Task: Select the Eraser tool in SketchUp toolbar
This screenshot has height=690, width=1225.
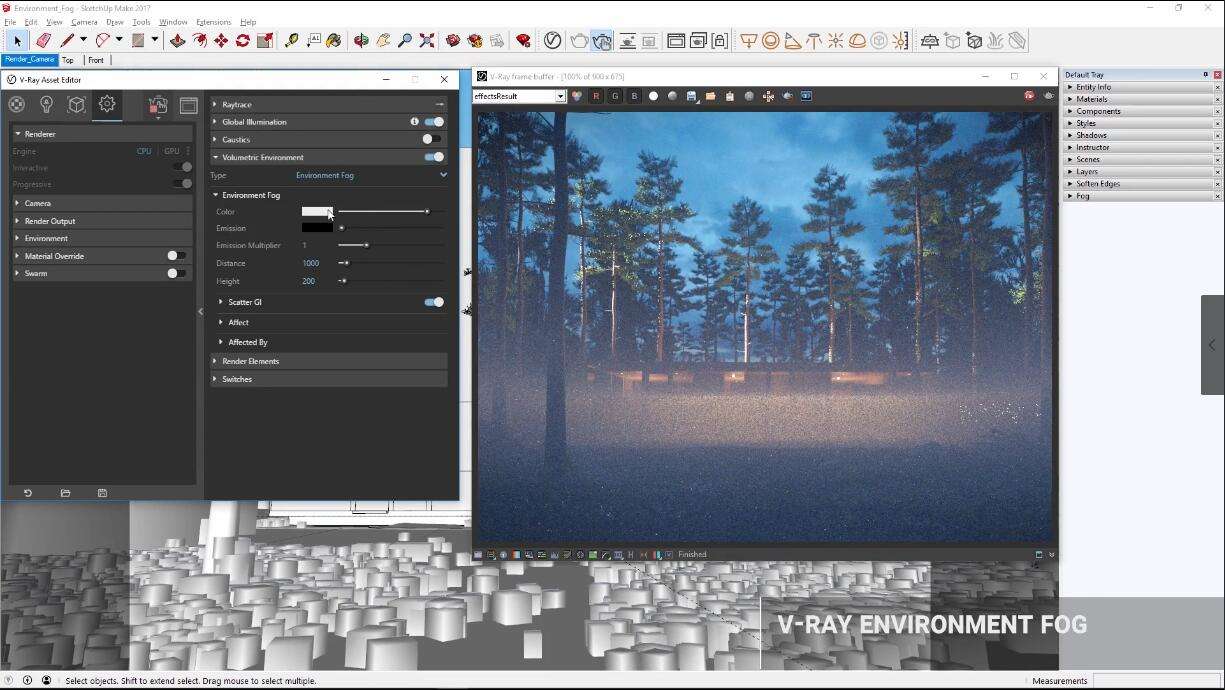Action: tap(43, 41)
